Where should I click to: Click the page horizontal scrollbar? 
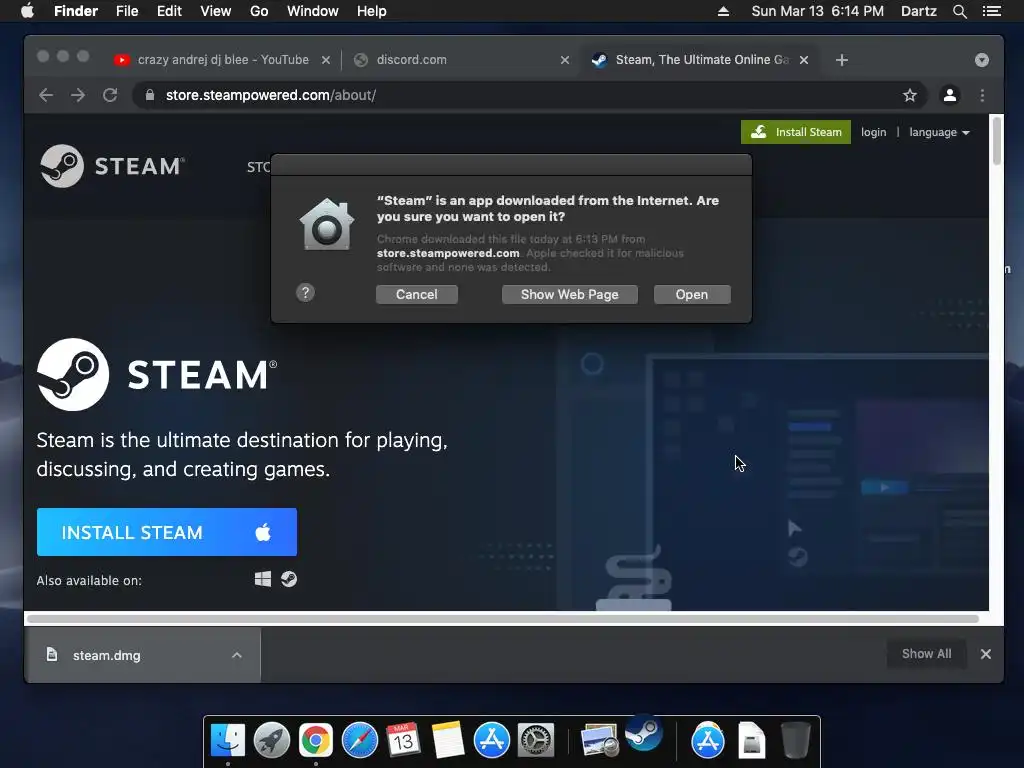(x=503, y=618)
